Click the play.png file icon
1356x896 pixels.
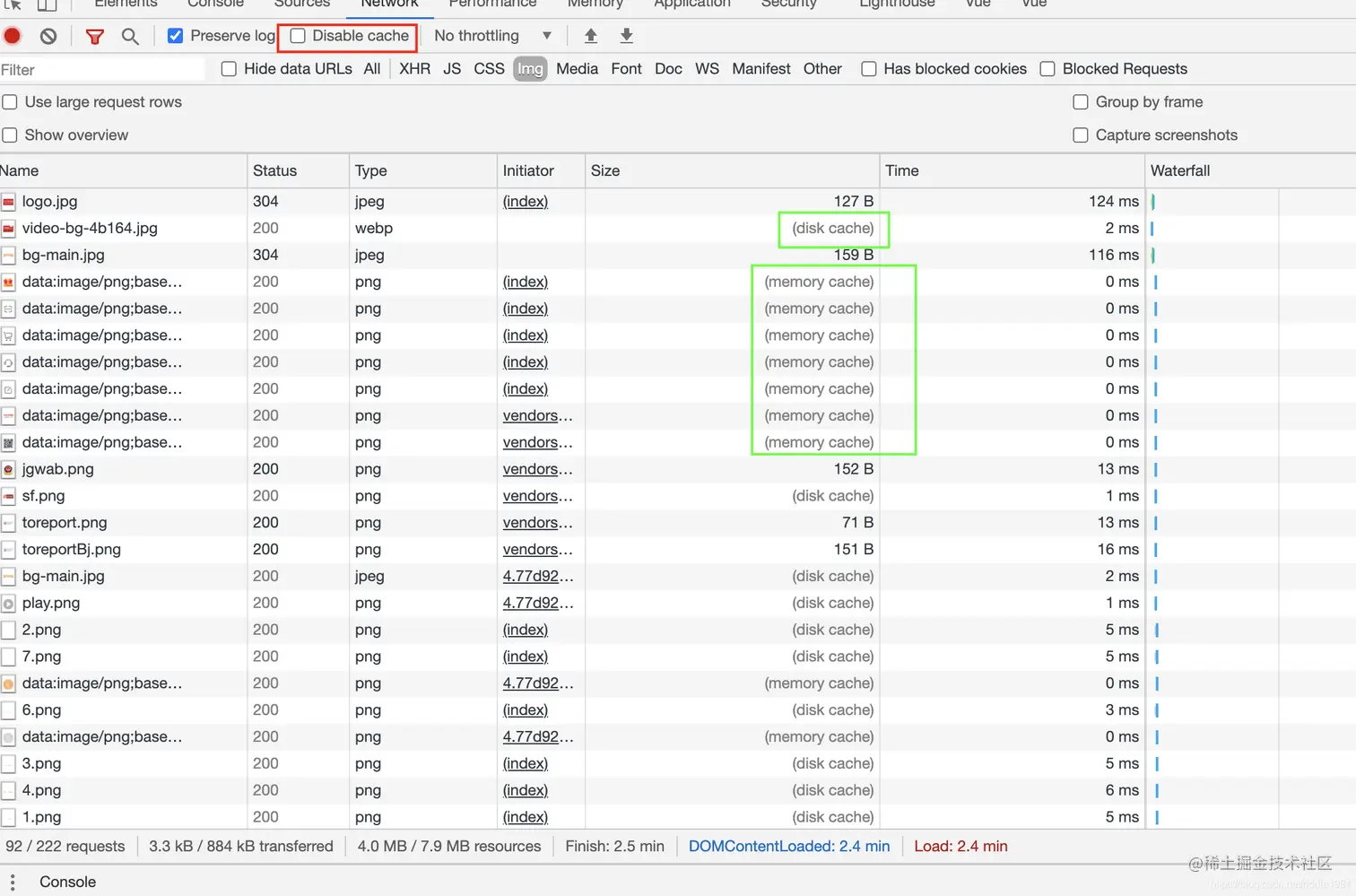click(x=8, y=604)
